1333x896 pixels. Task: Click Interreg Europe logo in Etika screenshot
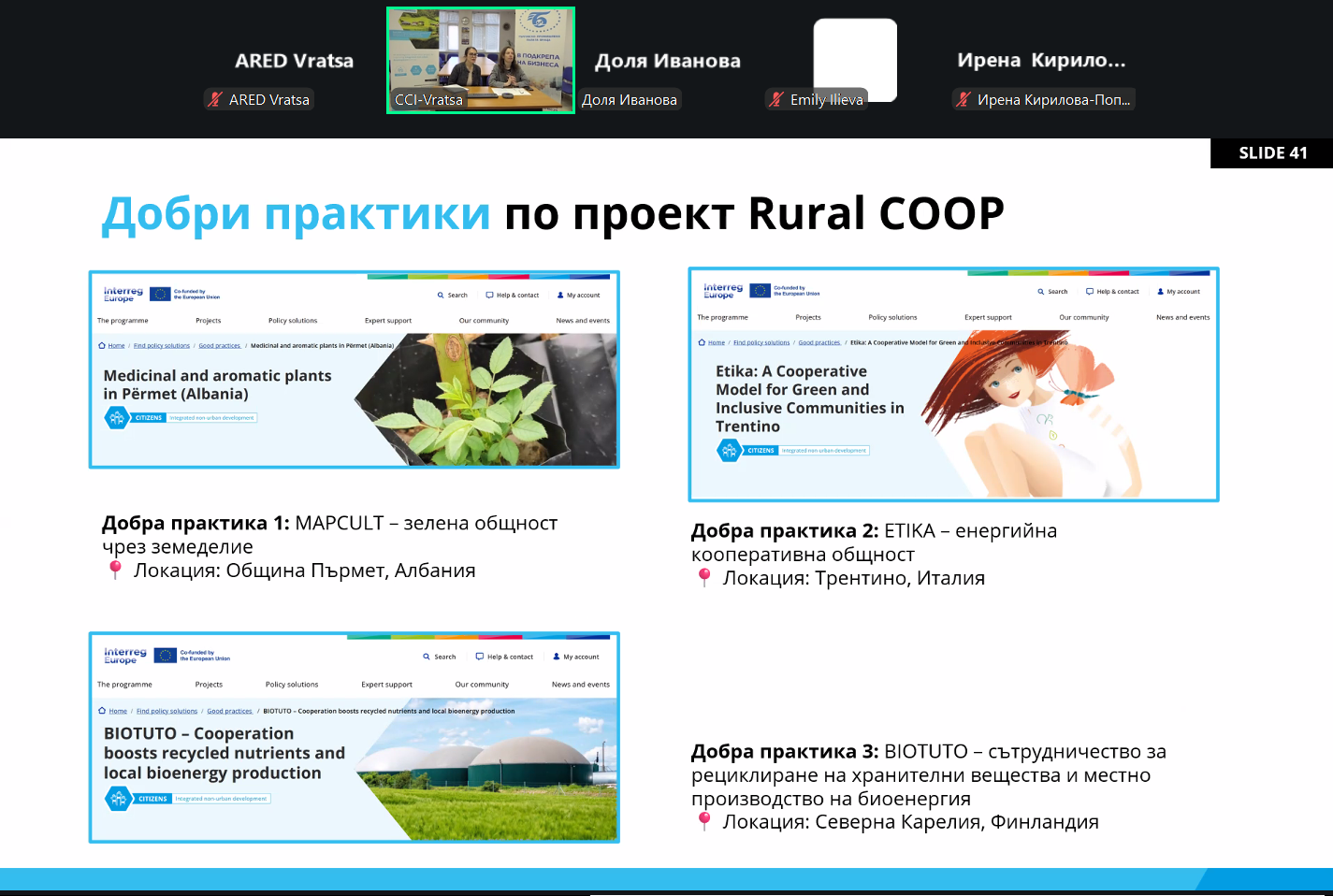tap(723, 291)
